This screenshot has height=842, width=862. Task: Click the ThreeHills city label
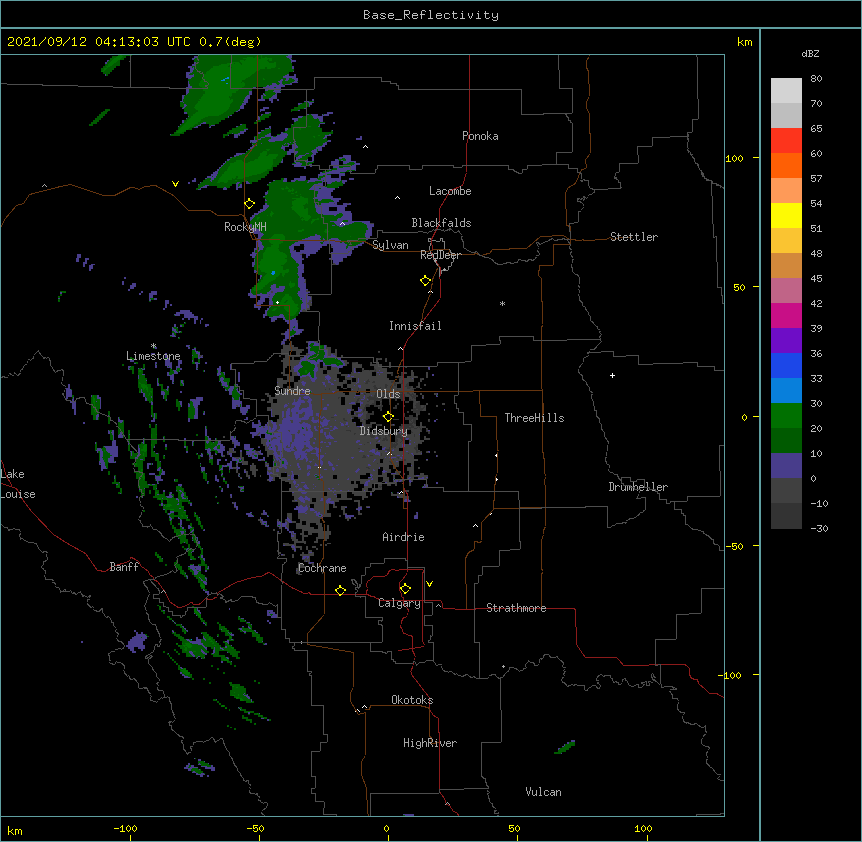coord(534,418)
